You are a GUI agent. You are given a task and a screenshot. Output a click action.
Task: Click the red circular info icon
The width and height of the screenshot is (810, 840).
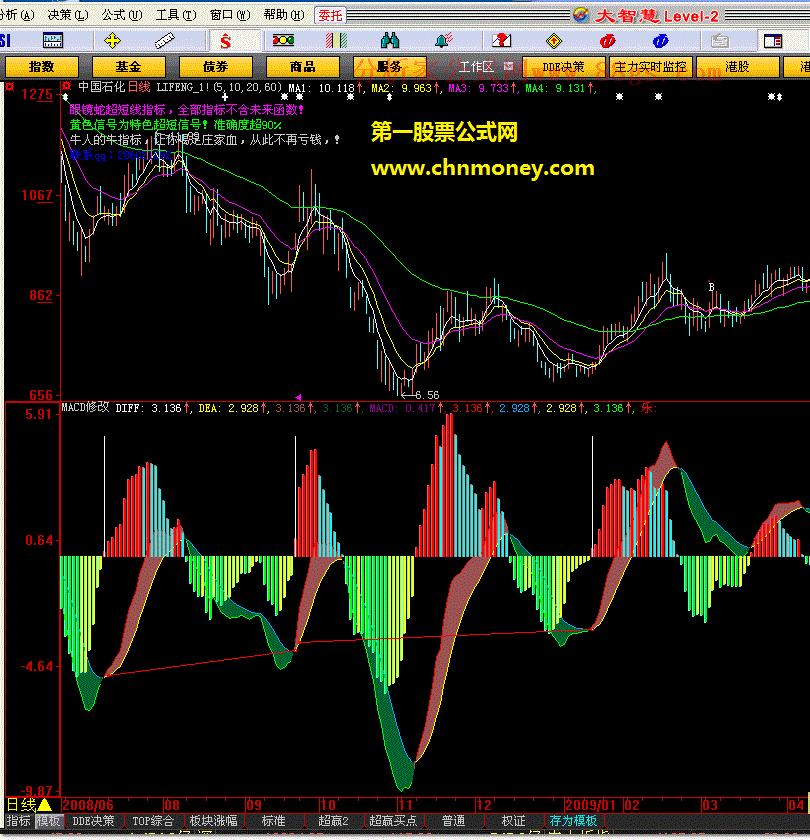608,41
